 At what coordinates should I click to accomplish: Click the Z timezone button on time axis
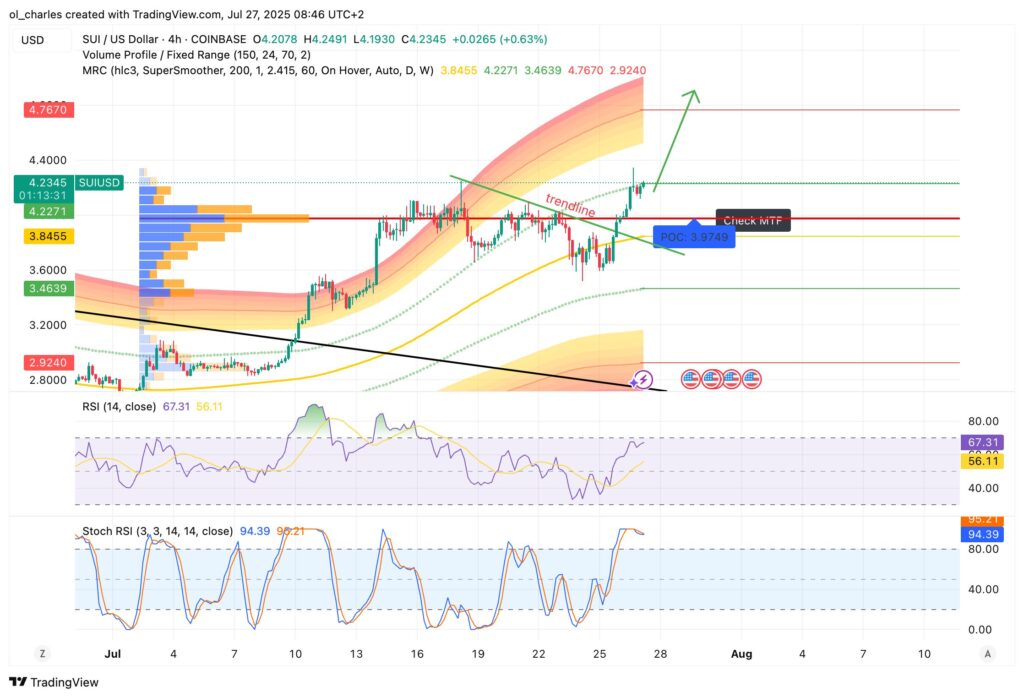point(43,653)
